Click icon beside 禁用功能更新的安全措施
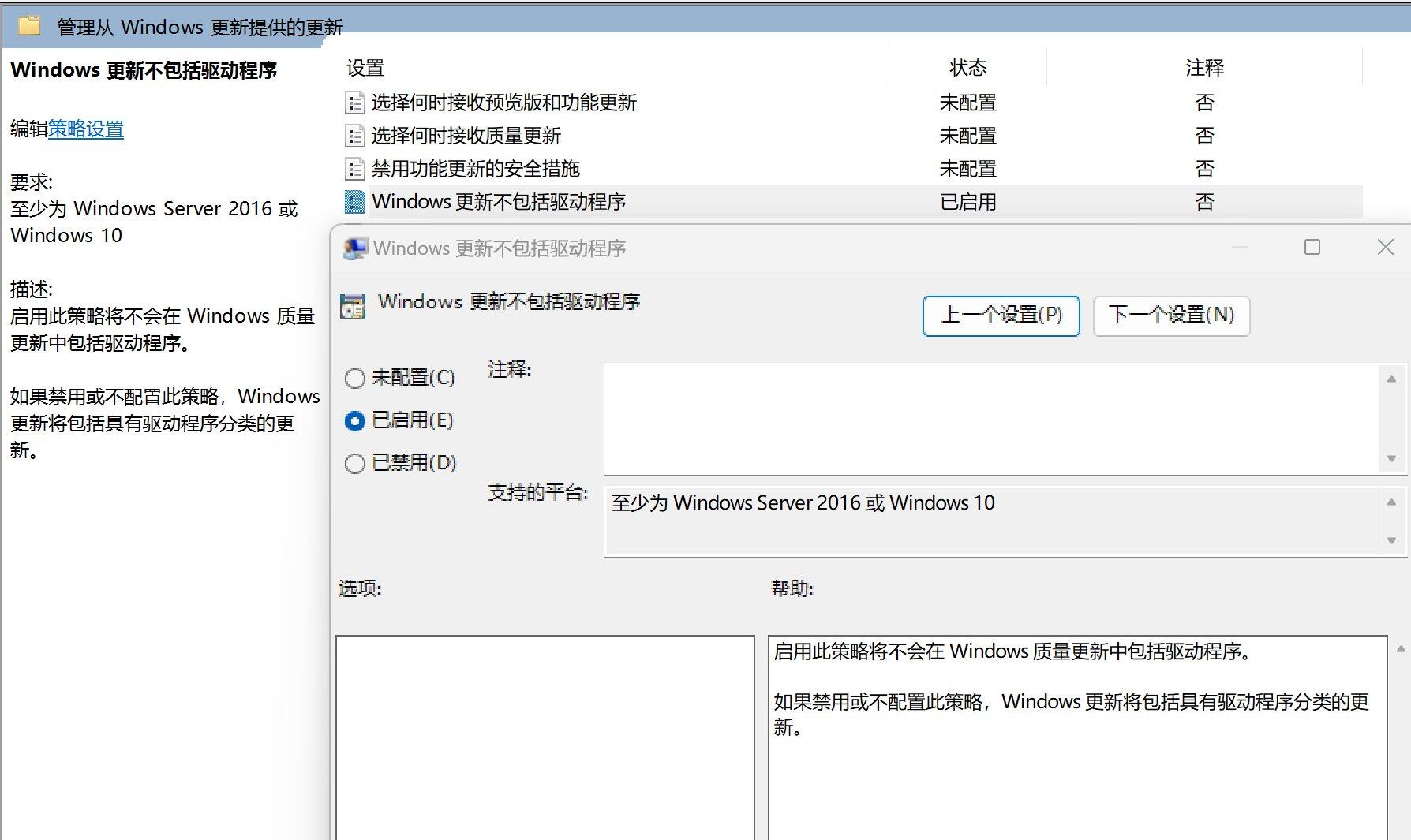 coord(355,169)
